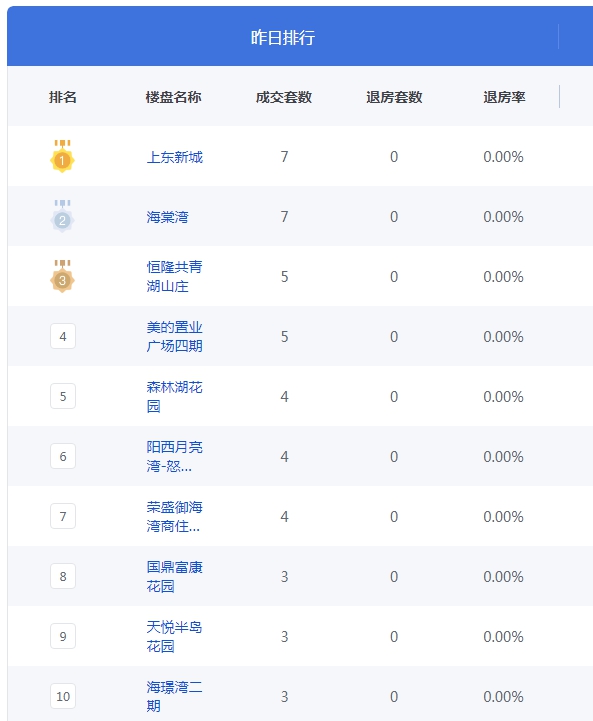Click 退房套数 value 0 for 上东新城
The image size is (593, 721).
coord(394,157)
